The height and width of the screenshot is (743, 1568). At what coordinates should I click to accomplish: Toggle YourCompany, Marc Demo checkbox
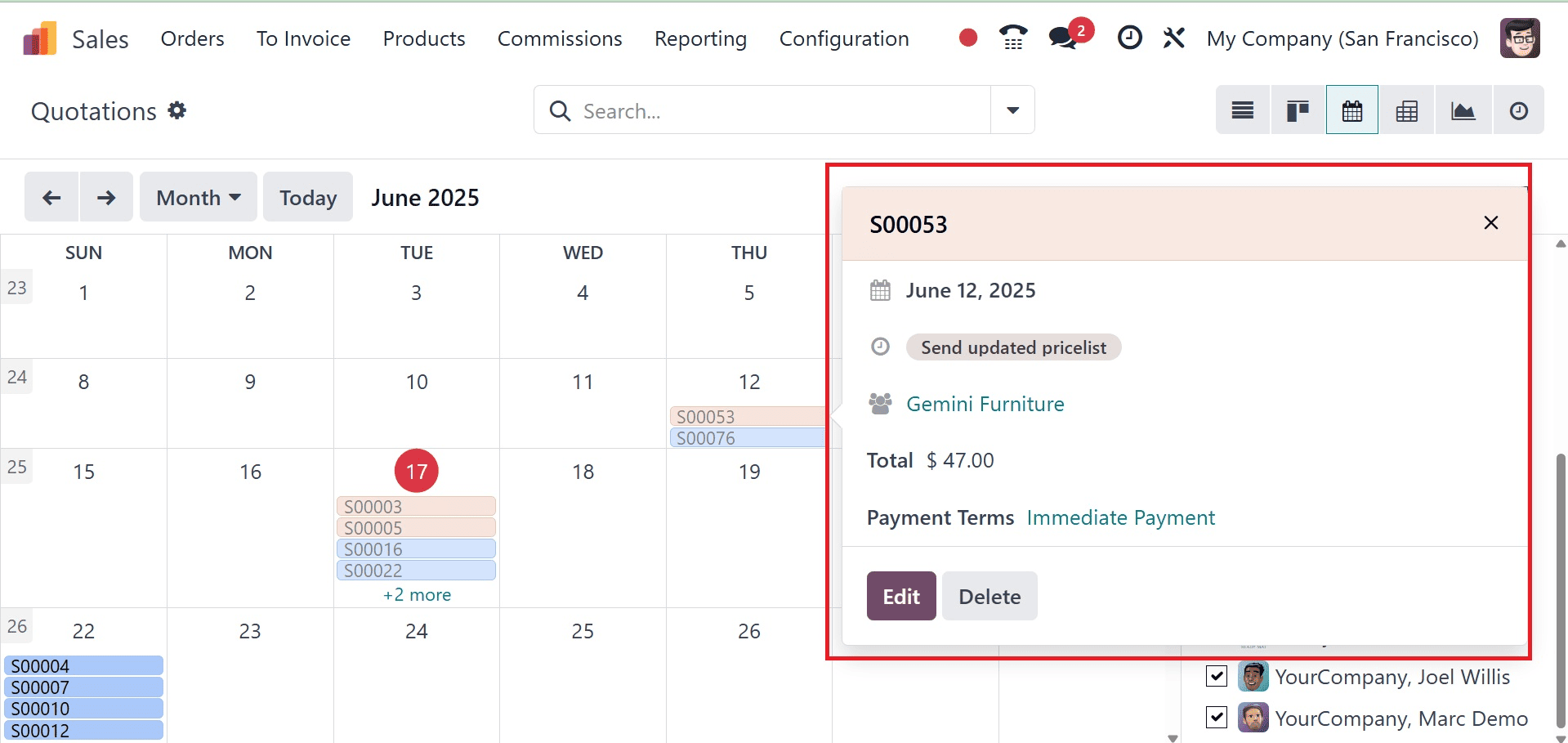(1217, 718)
